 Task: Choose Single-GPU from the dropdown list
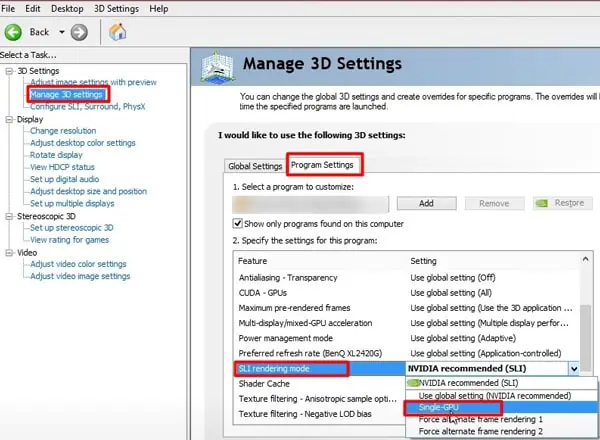(440, 407)
